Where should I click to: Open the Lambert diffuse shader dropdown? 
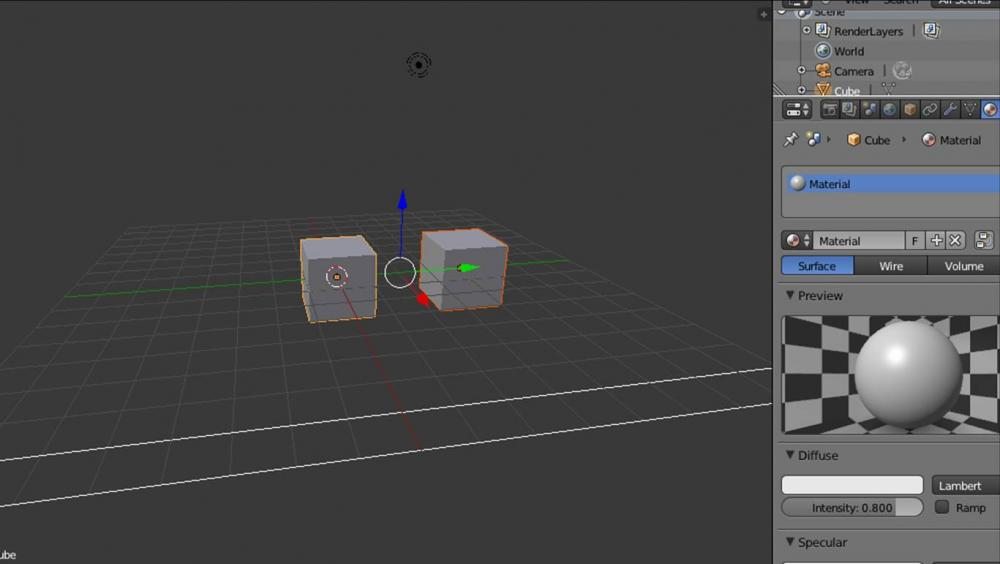[966, 486]
